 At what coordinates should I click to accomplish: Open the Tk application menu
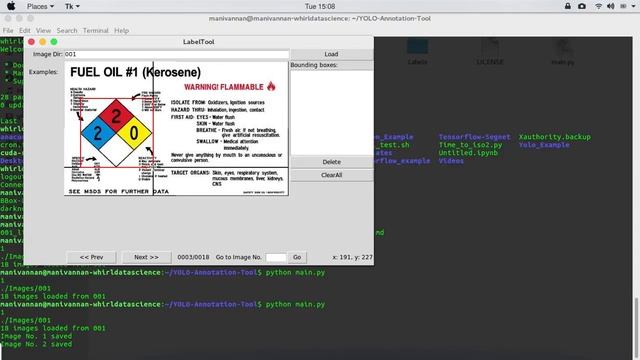72,7
